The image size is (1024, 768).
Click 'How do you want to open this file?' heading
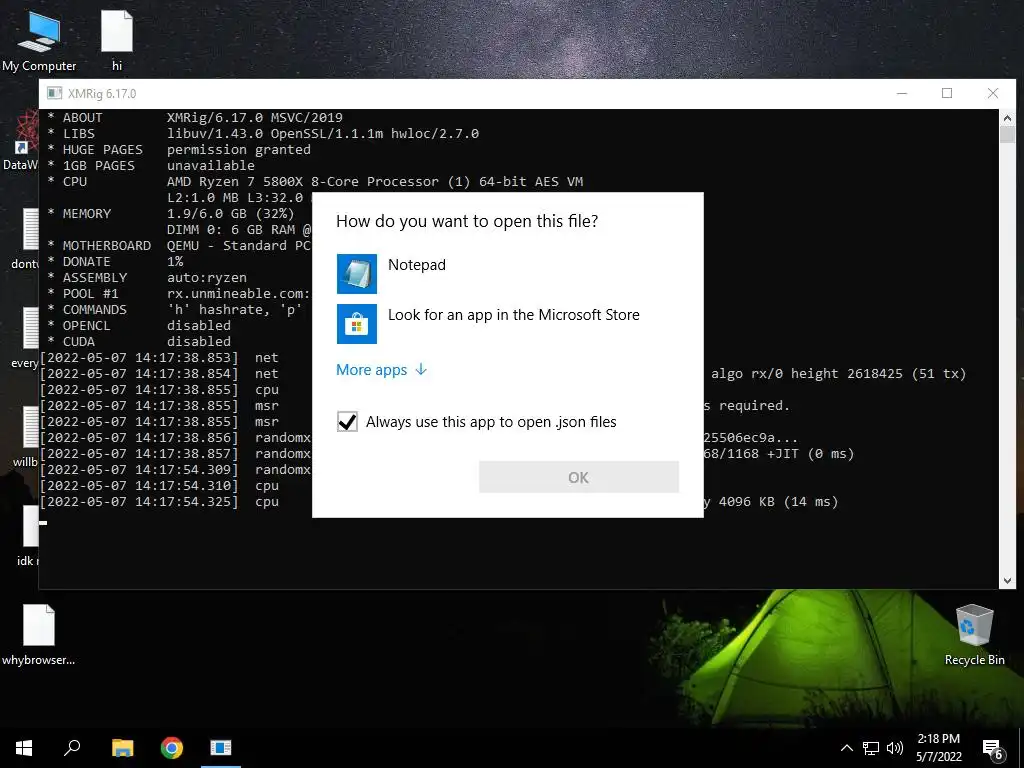click(x=467, y=221)
